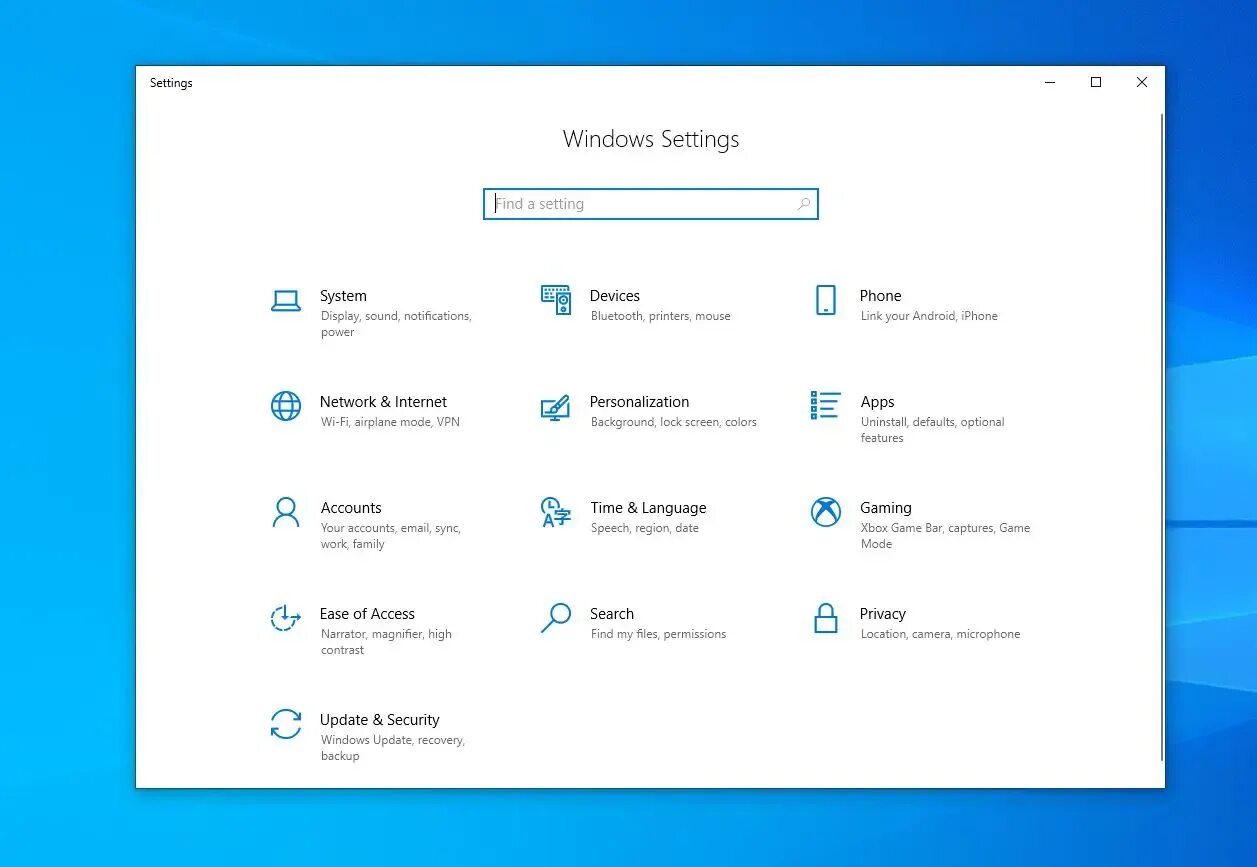This screenshot has width=1257, height=867.
Task: Open the System laptop icon
Action: [286, 301]
